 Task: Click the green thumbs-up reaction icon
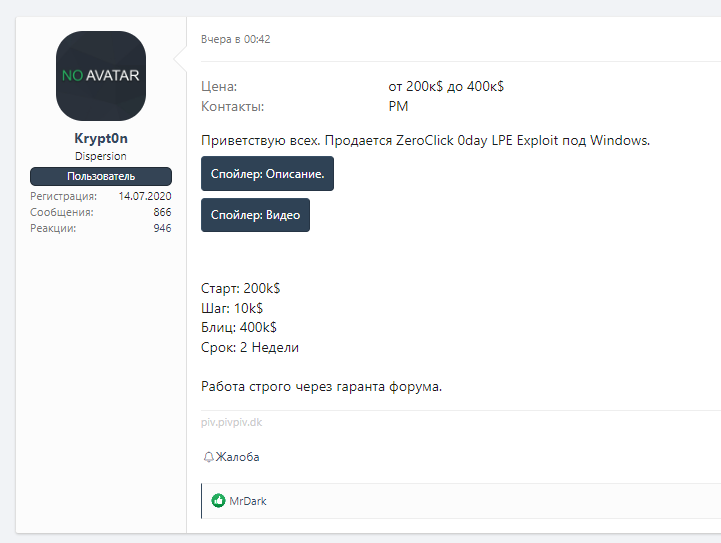click(218, 501)
